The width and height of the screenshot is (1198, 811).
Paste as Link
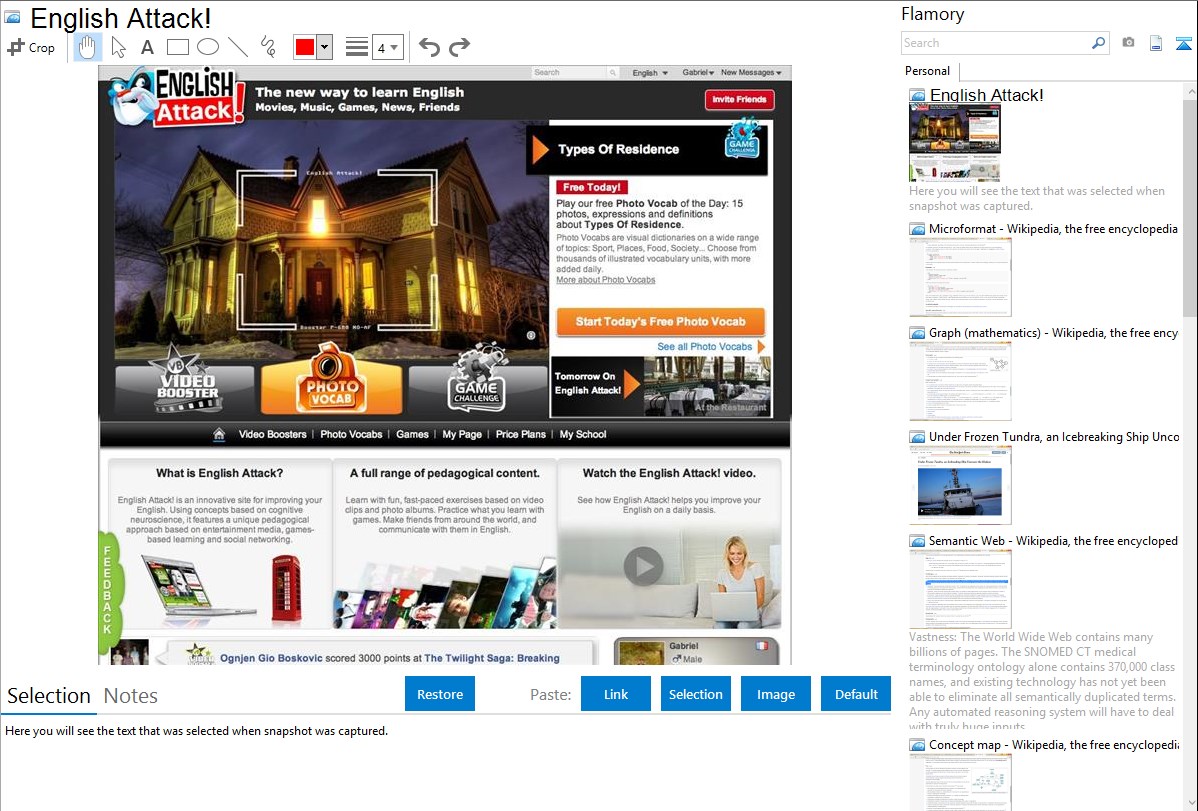point(616,694)
